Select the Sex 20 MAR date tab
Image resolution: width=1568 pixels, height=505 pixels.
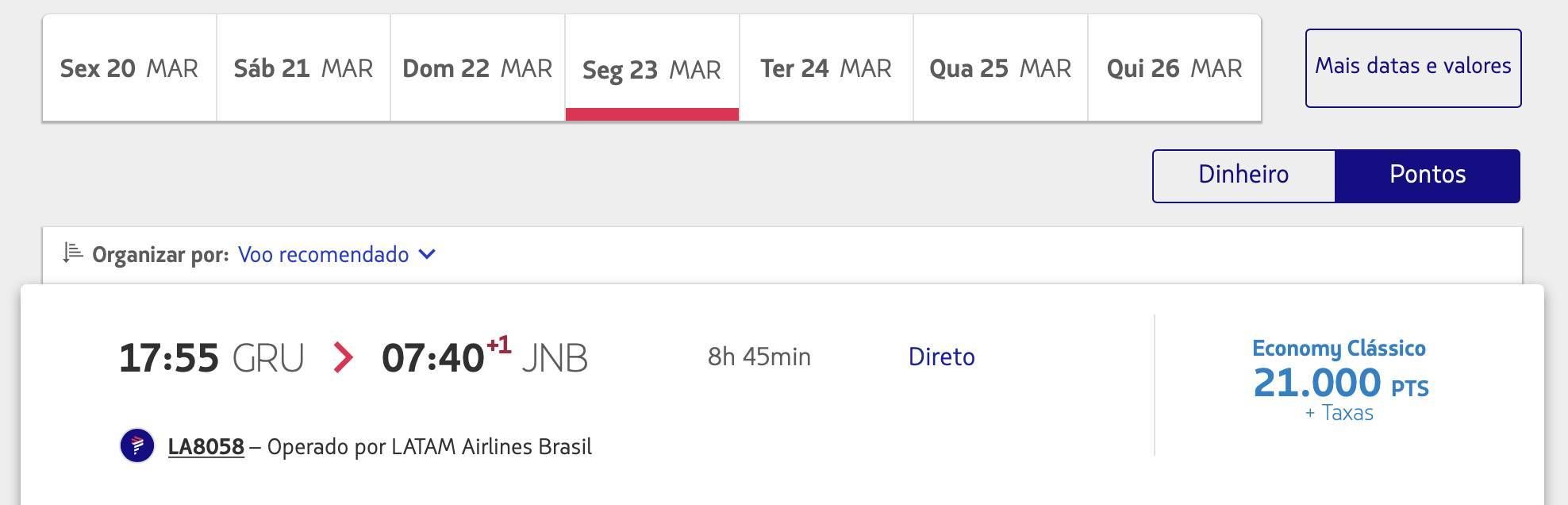129,68
